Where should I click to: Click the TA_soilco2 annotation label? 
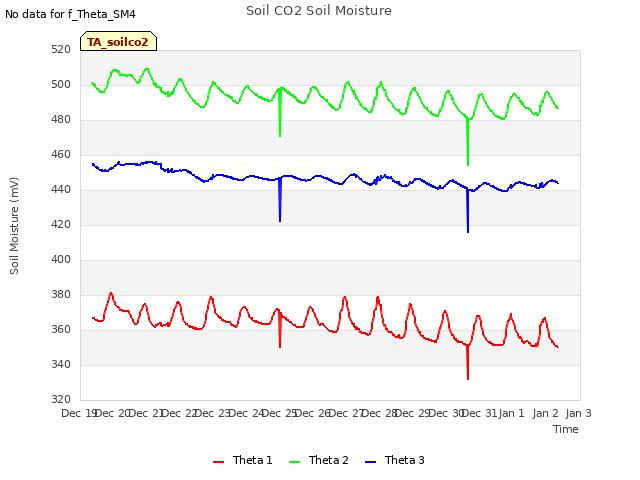[118, 41]
